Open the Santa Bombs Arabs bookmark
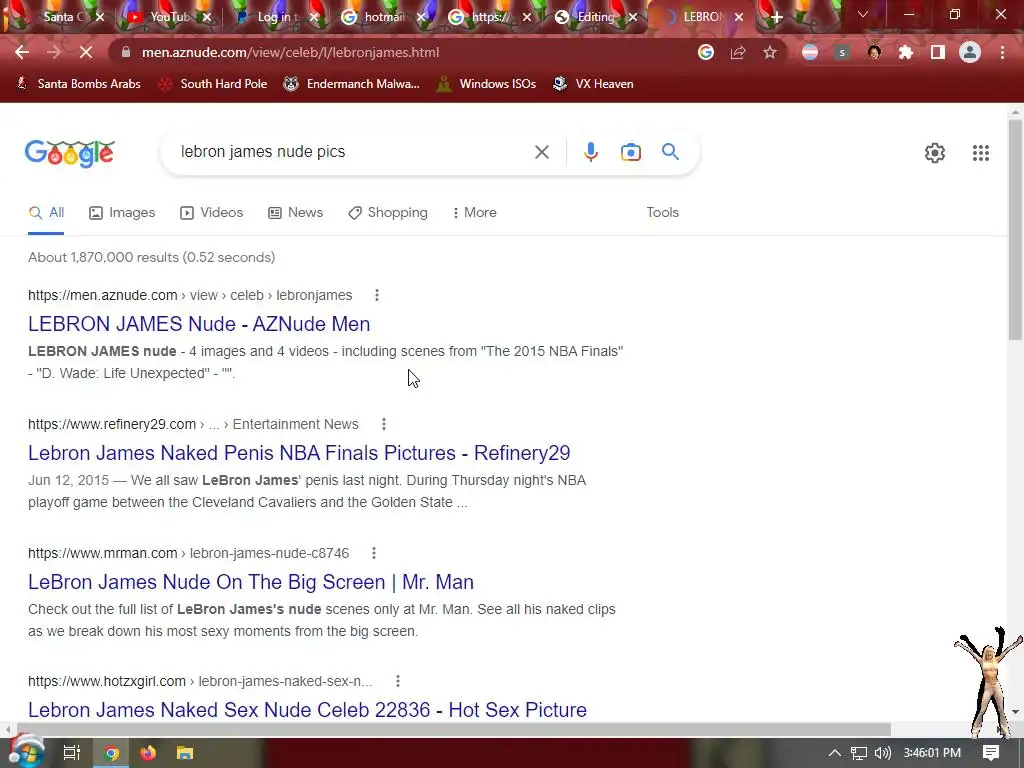This screenshot has height=768, width=1024. tap(78, 84)
